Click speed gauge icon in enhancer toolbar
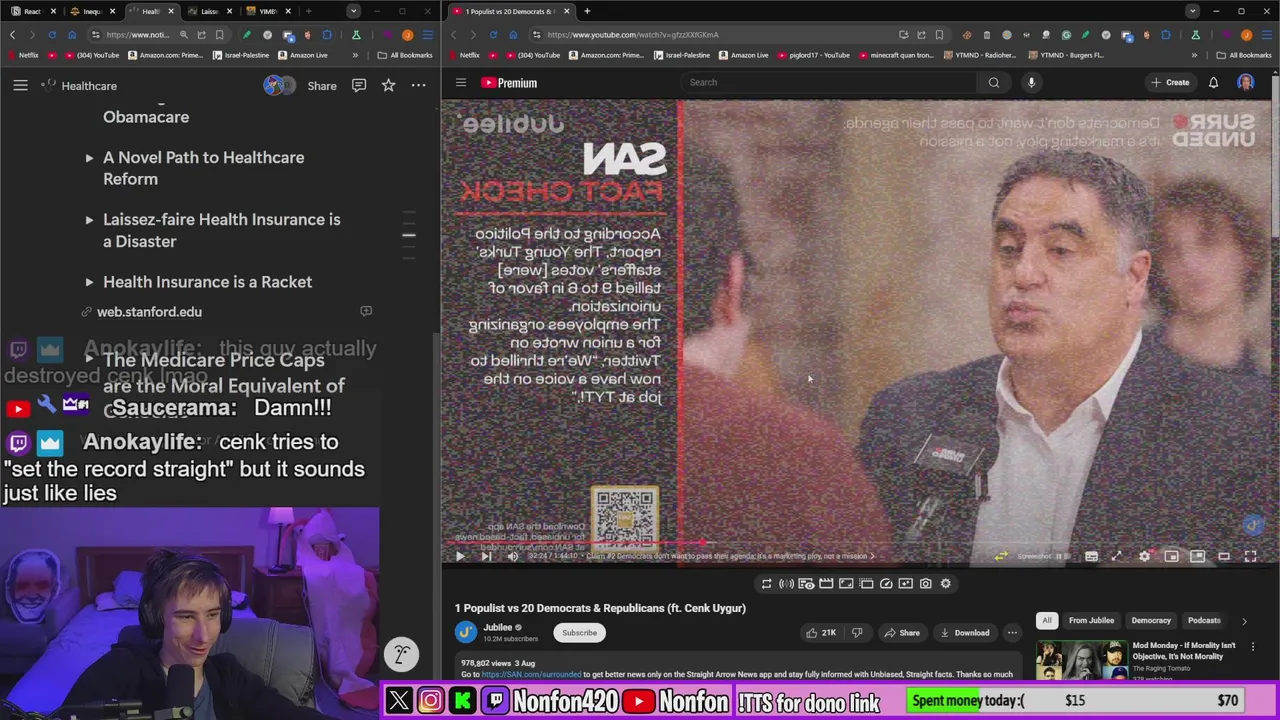Screen dimensions: 1280x720 click(886, 584)
